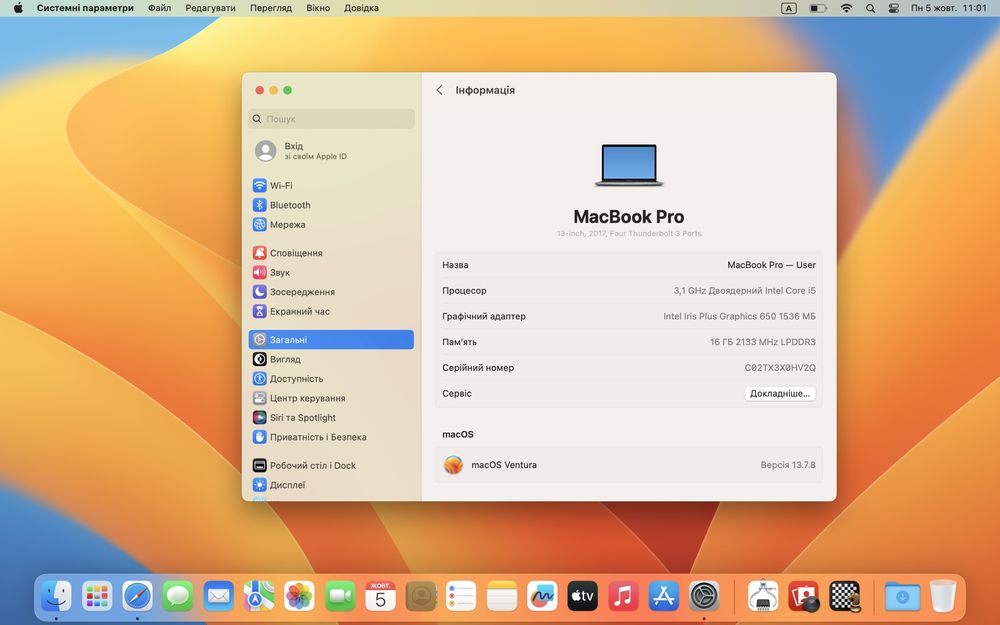Screen dimensions: 1000x625
Task: Open Contacts from the Dock
Action: pos(421,596)
